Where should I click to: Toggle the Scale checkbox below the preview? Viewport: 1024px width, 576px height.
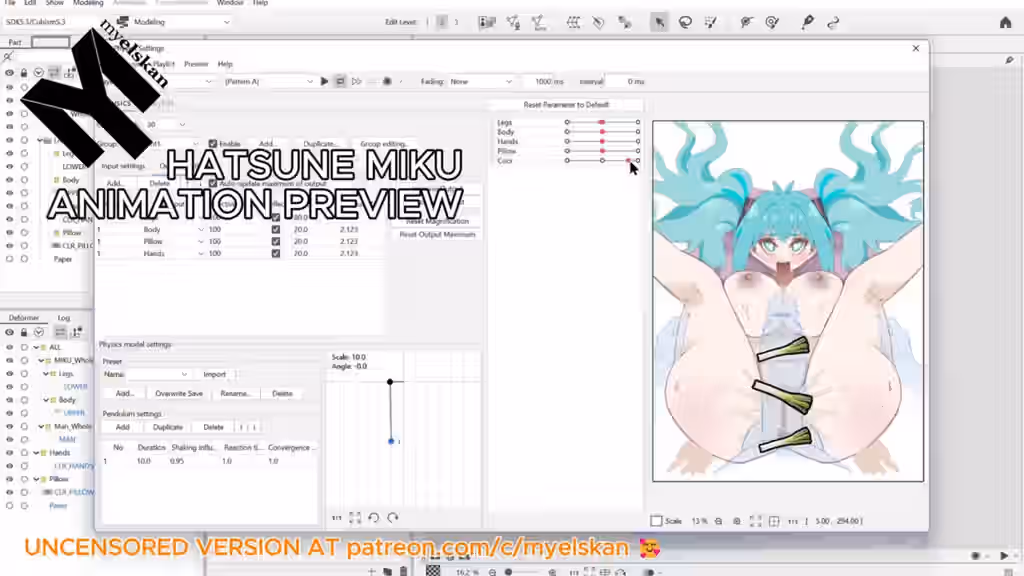(x=656, y=520)
